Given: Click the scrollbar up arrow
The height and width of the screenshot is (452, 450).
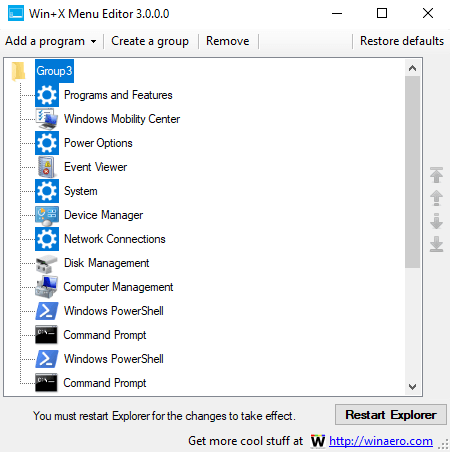Looking at the screenshot, I should (x=413, y=68).
